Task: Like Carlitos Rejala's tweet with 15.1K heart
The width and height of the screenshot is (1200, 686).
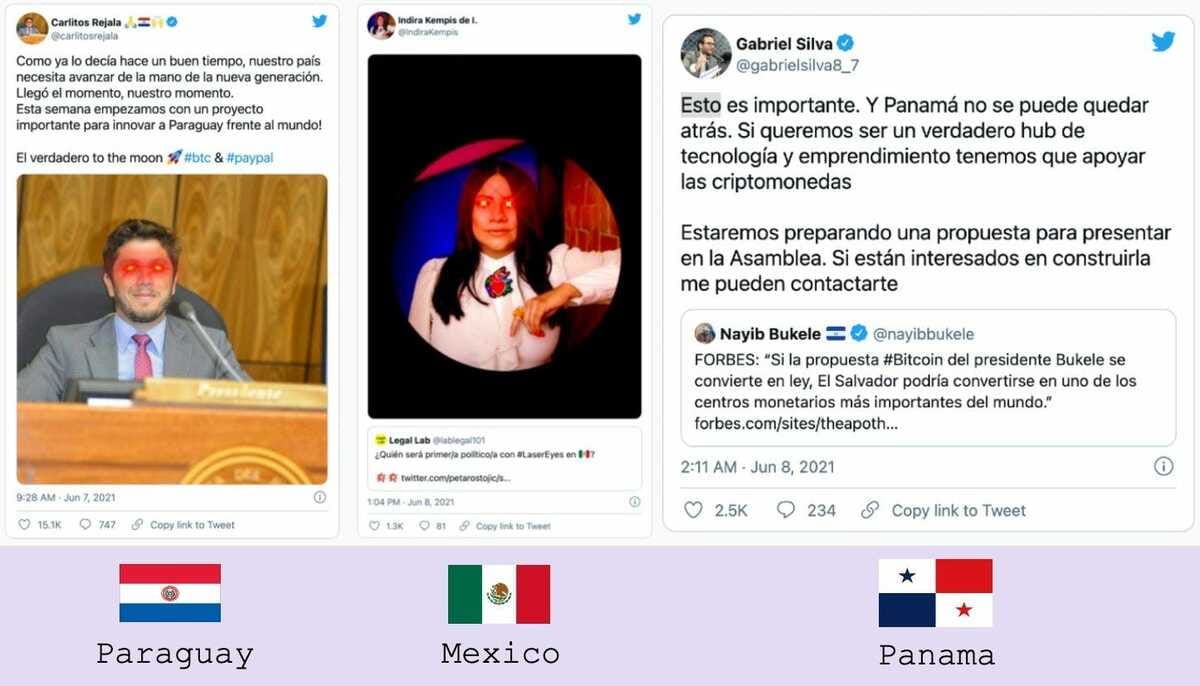Action: [x=40, y=525]
